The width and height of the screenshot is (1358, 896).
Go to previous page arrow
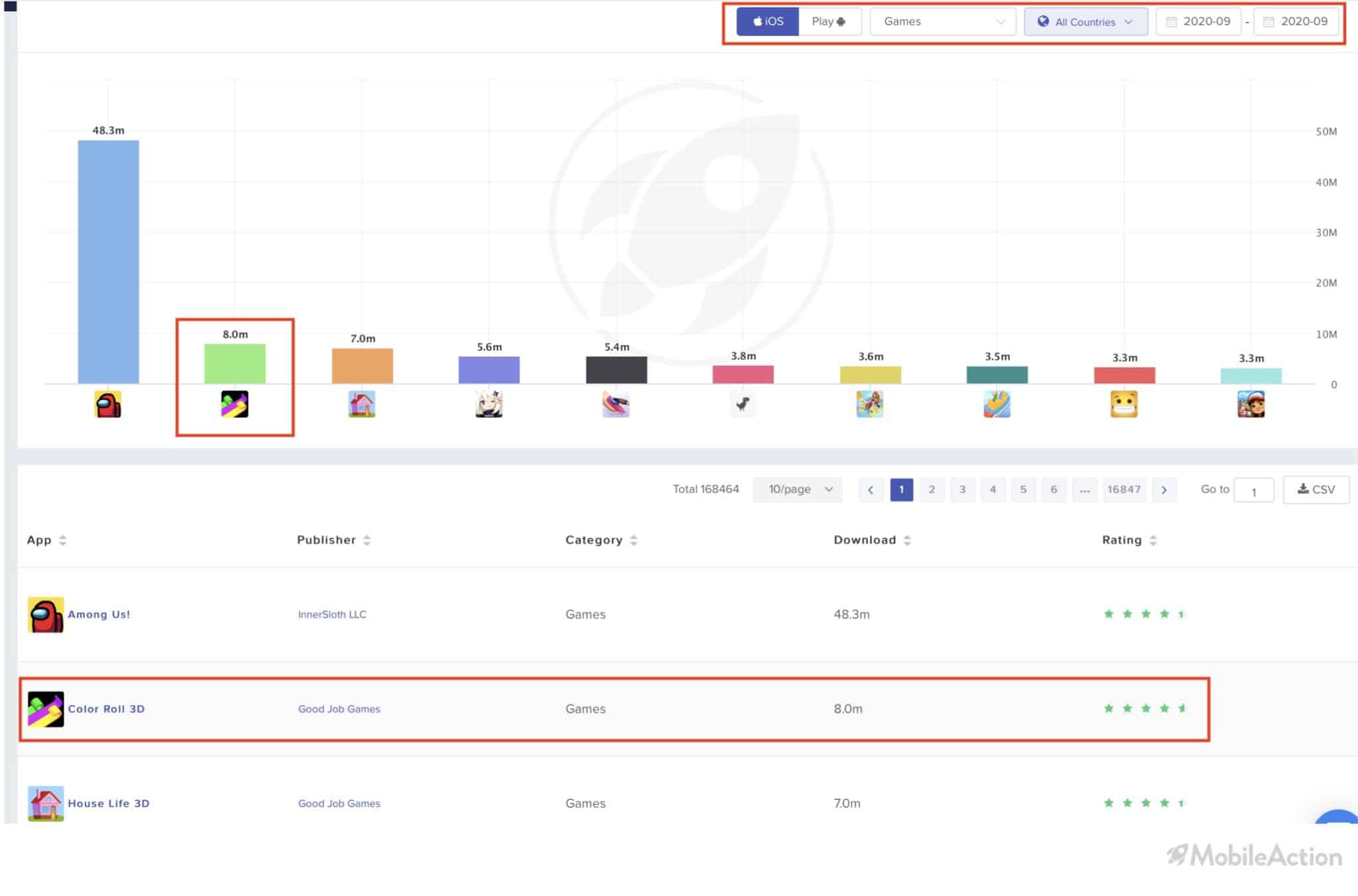pos(871,490)
